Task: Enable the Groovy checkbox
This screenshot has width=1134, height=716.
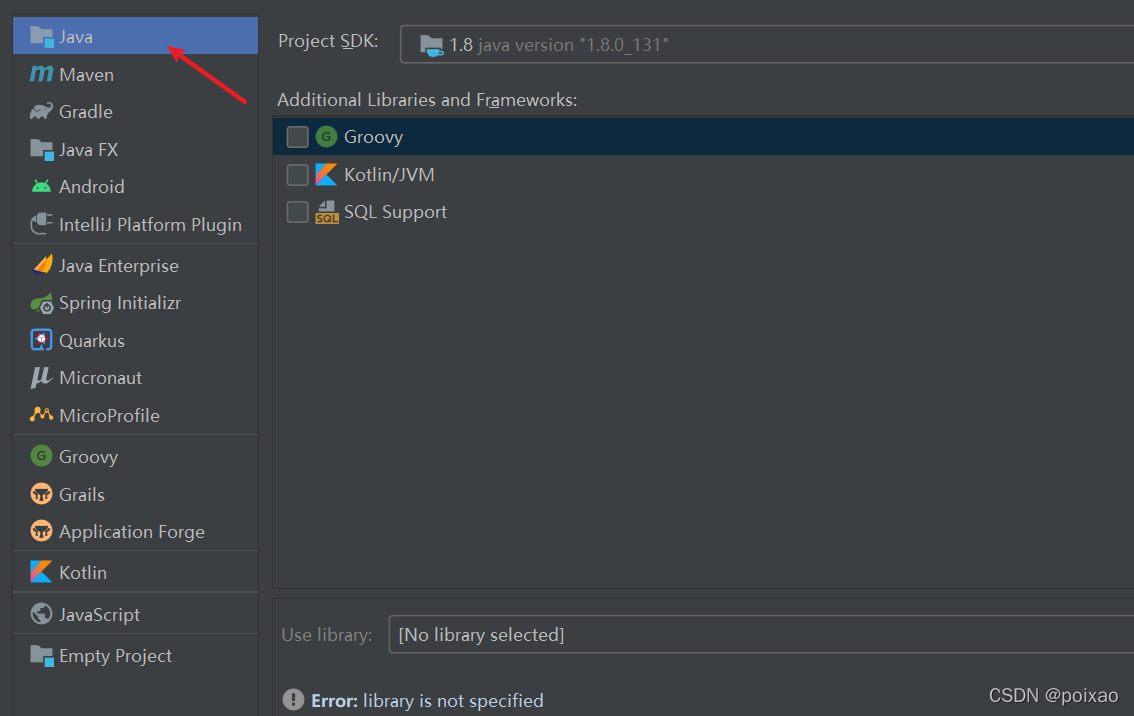Action: [297, 137]
